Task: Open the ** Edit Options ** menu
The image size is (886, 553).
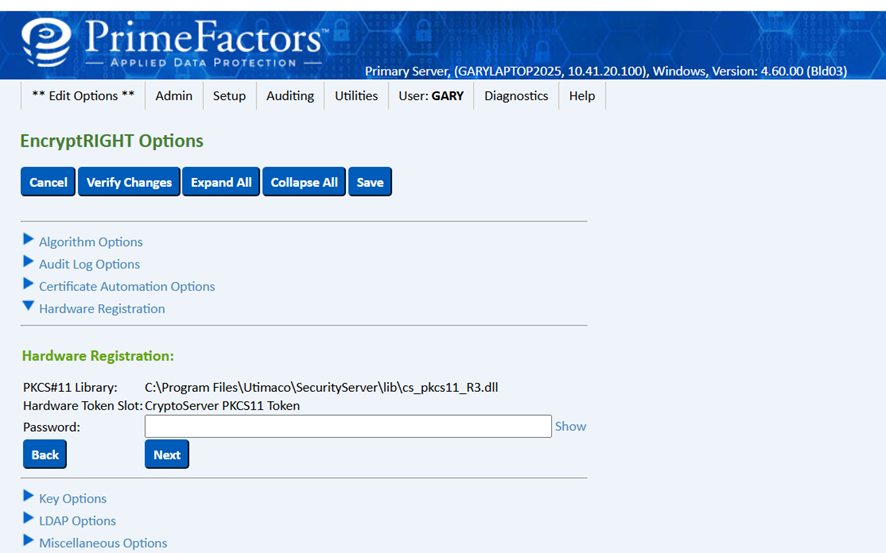Action: tap(83, 96)
